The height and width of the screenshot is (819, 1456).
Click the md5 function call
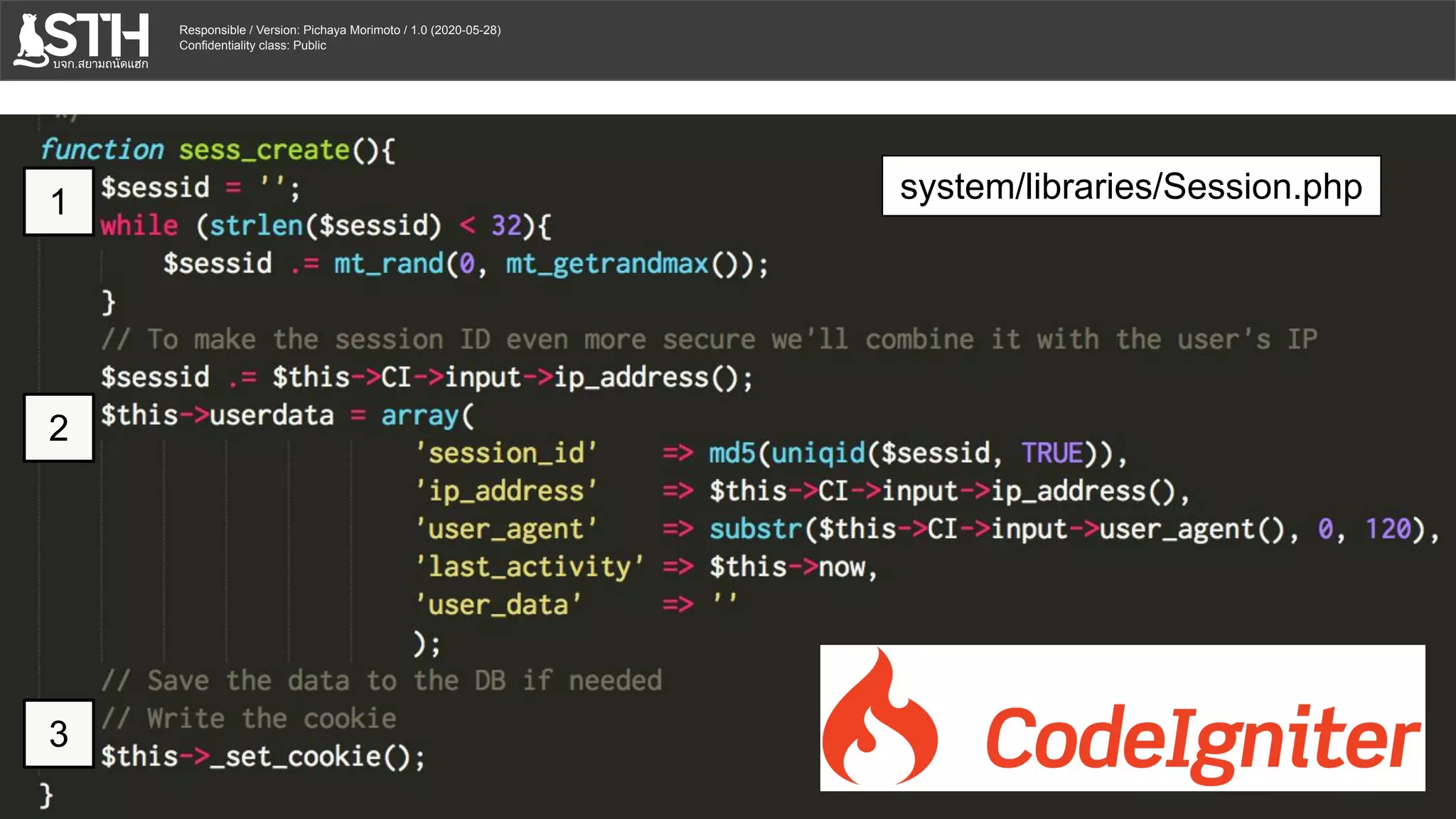[x=732, y=453]
